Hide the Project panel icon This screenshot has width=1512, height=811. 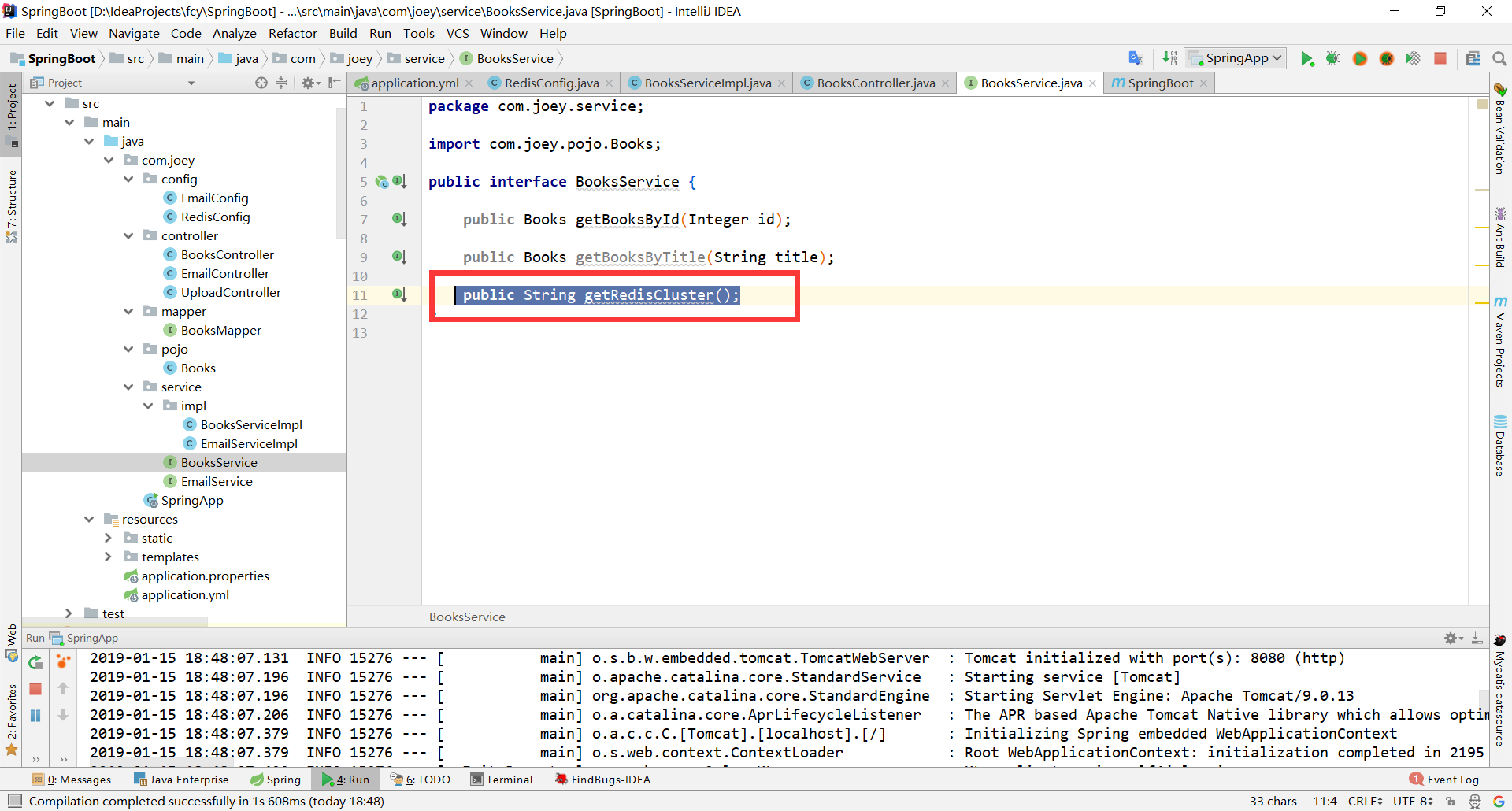pos(335,83)
